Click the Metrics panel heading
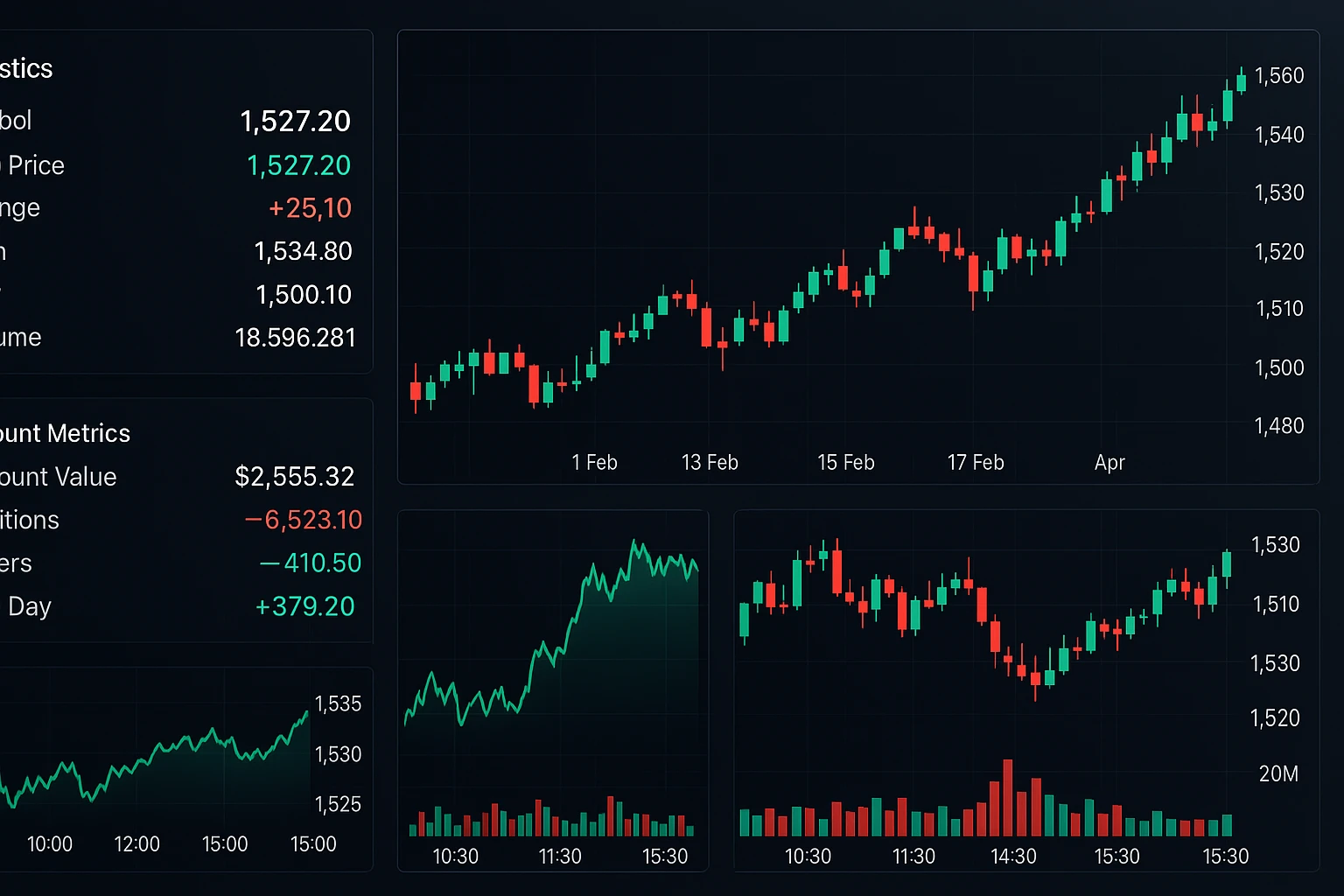Screen dimensions: 1344x896 coord(65,433)
